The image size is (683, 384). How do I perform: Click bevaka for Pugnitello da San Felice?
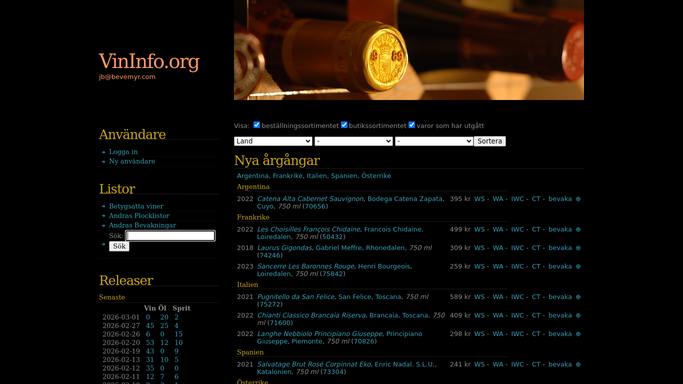pyautogui.click(x=560, y=297)
